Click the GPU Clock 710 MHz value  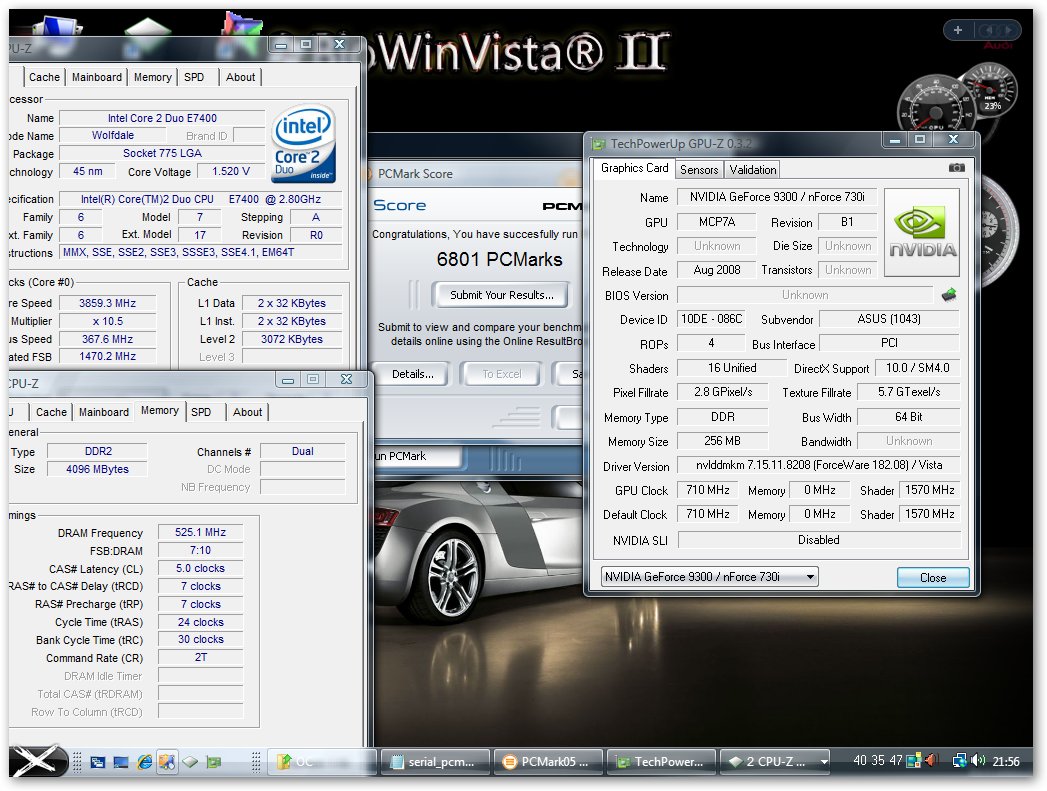[x=708, y=490]
